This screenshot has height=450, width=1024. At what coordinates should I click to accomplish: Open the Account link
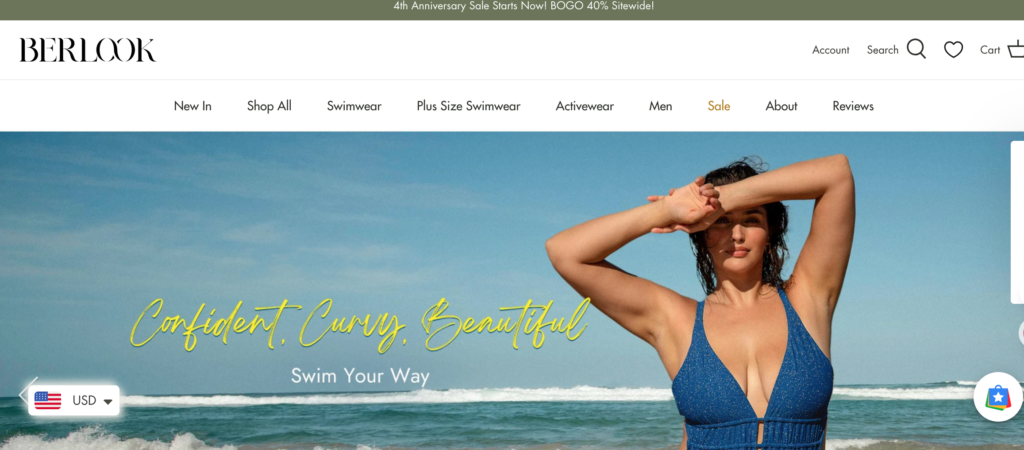(x=831, y=50)
